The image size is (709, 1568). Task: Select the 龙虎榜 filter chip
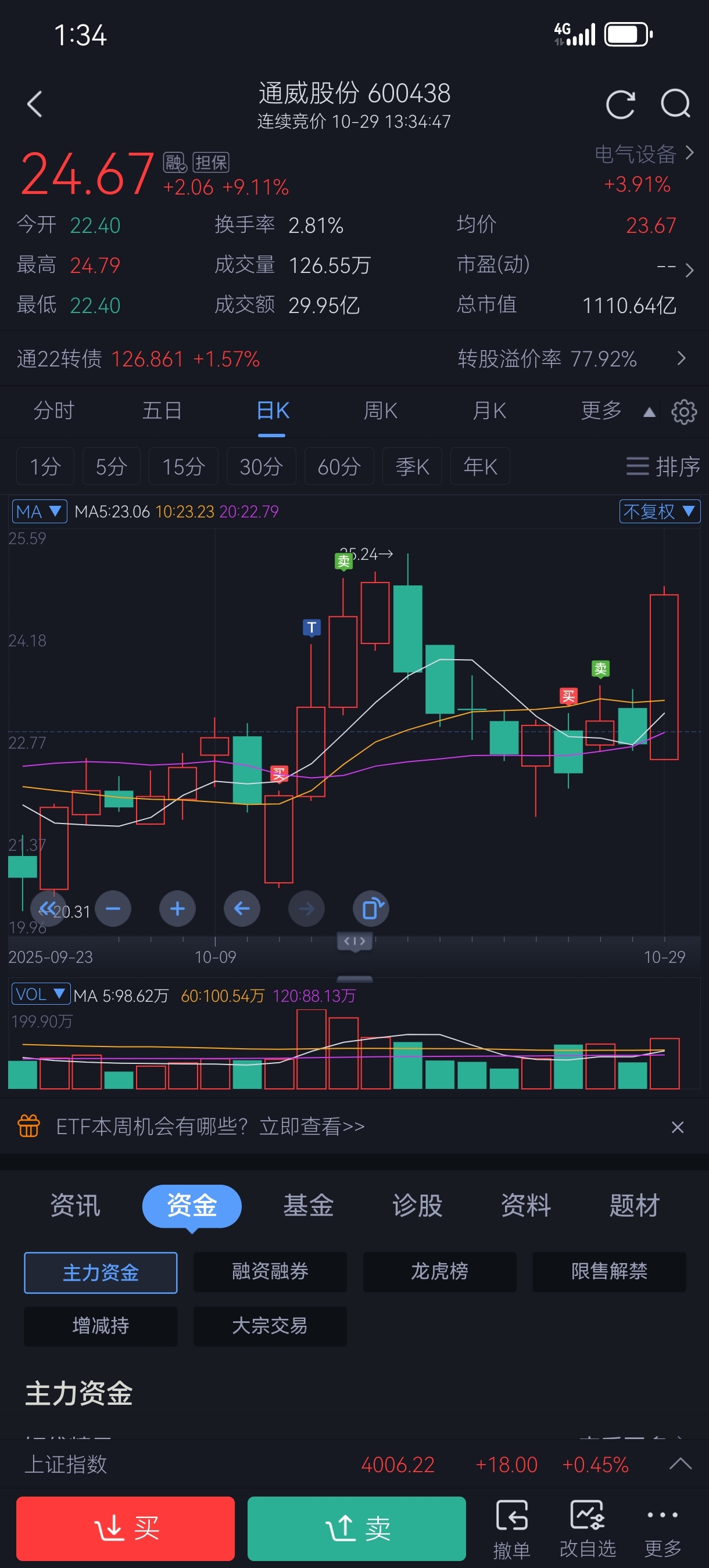(x=439, y=1271)
